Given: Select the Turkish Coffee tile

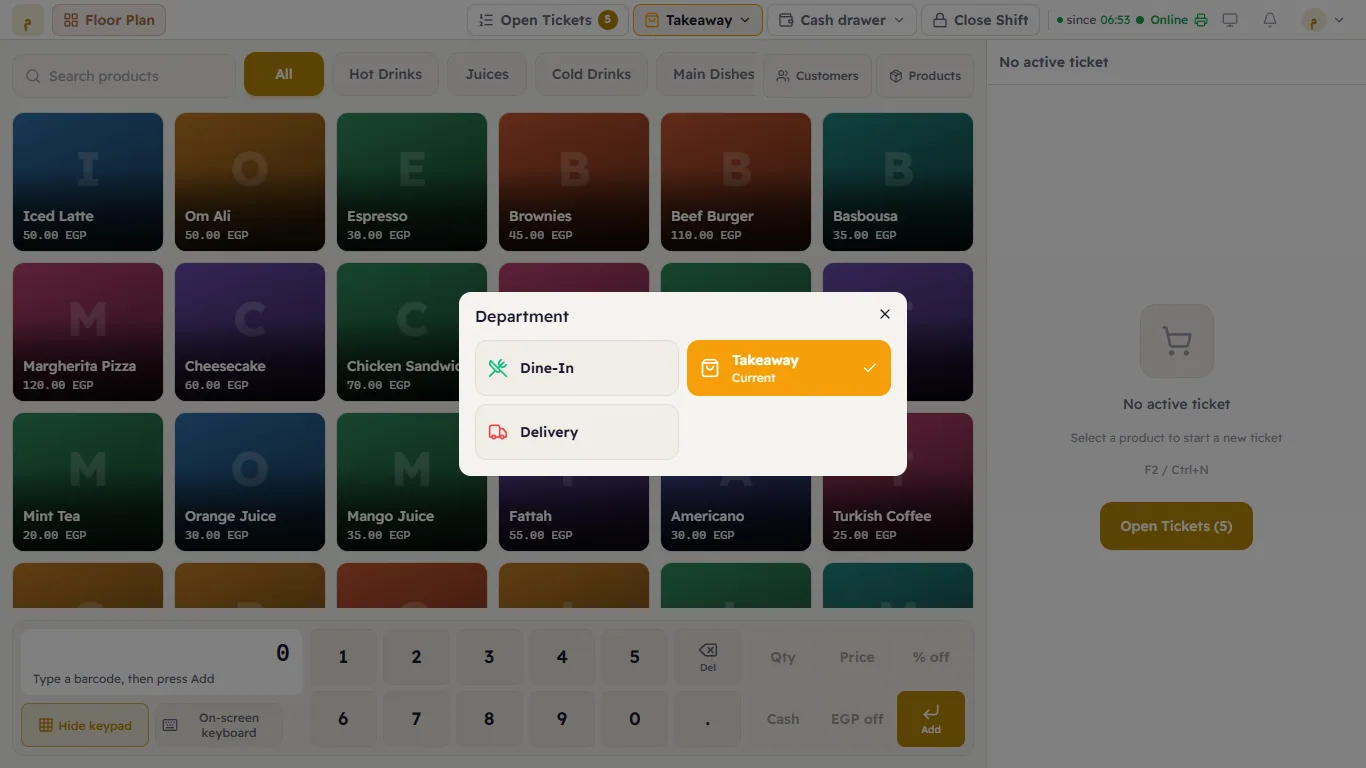Looking at the screenshot, I should pos(898,482).
